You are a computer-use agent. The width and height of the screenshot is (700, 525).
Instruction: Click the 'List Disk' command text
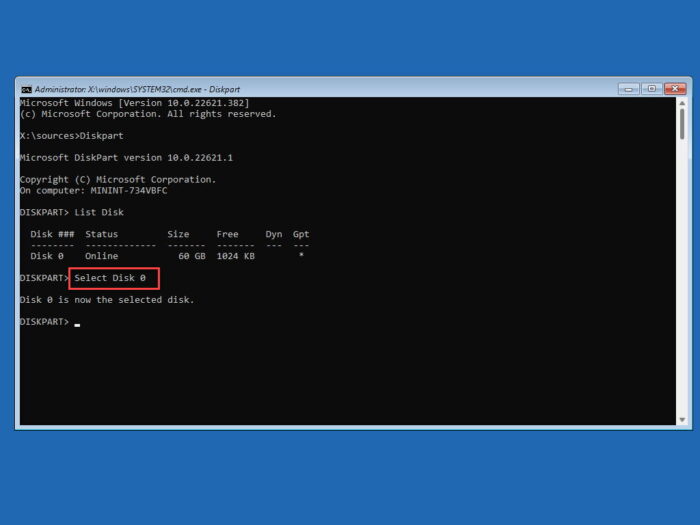99,212
